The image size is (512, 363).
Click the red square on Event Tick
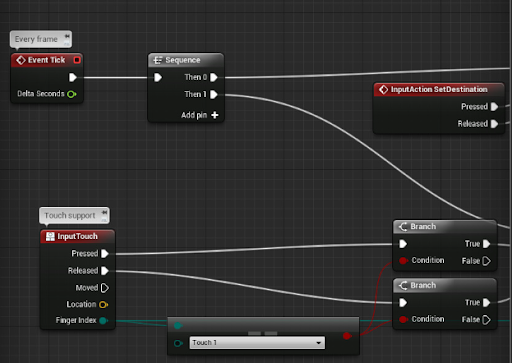click(x=77, y=60)
